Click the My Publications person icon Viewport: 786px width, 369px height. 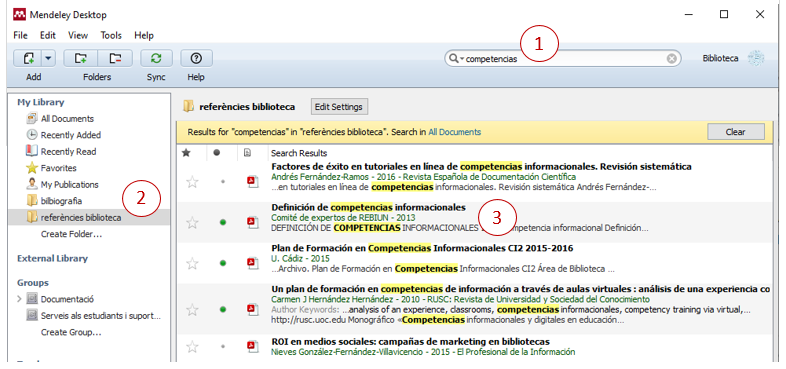point(32,184)
